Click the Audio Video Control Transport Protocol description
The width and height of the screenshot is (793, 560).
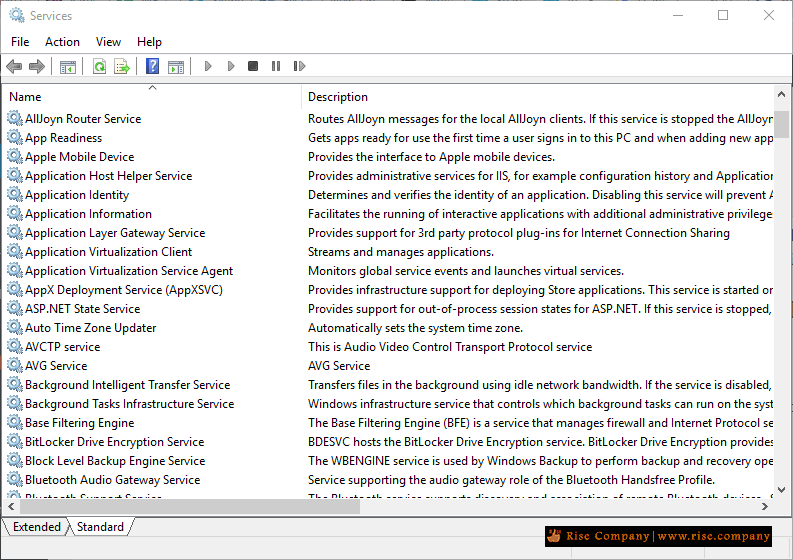(450, 347)
